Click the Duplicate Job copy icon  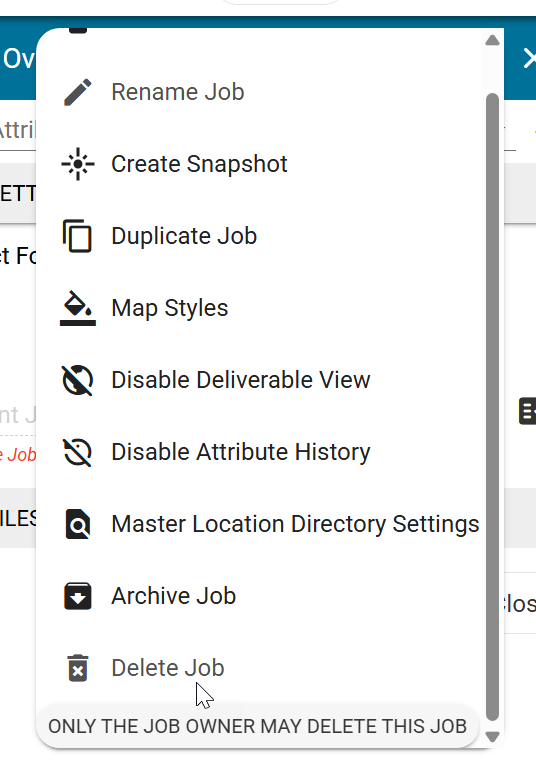pyautogui.click(x=77, y=236)
